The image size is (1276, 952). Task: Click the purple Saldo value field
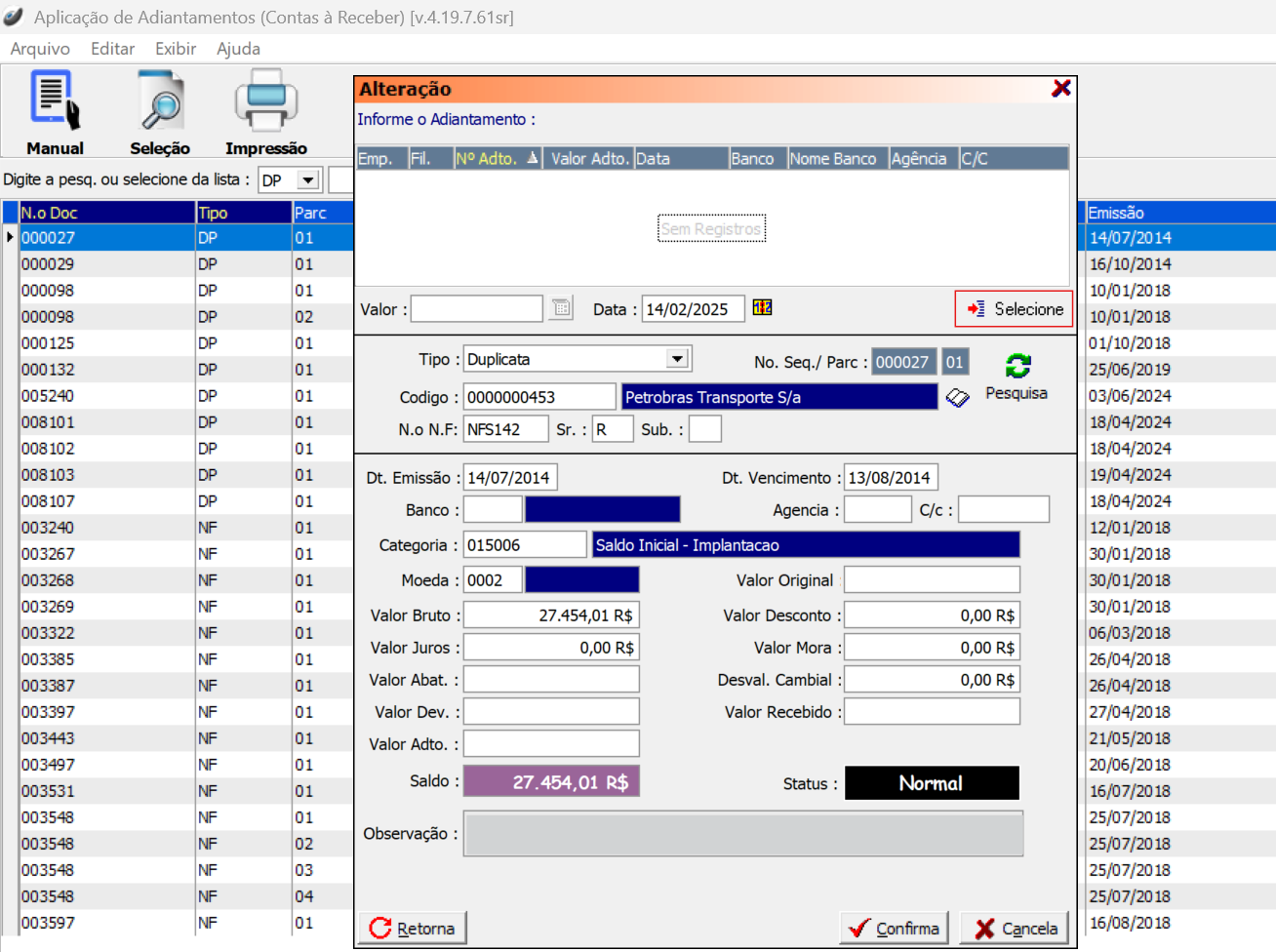click(x=551, y=782)
